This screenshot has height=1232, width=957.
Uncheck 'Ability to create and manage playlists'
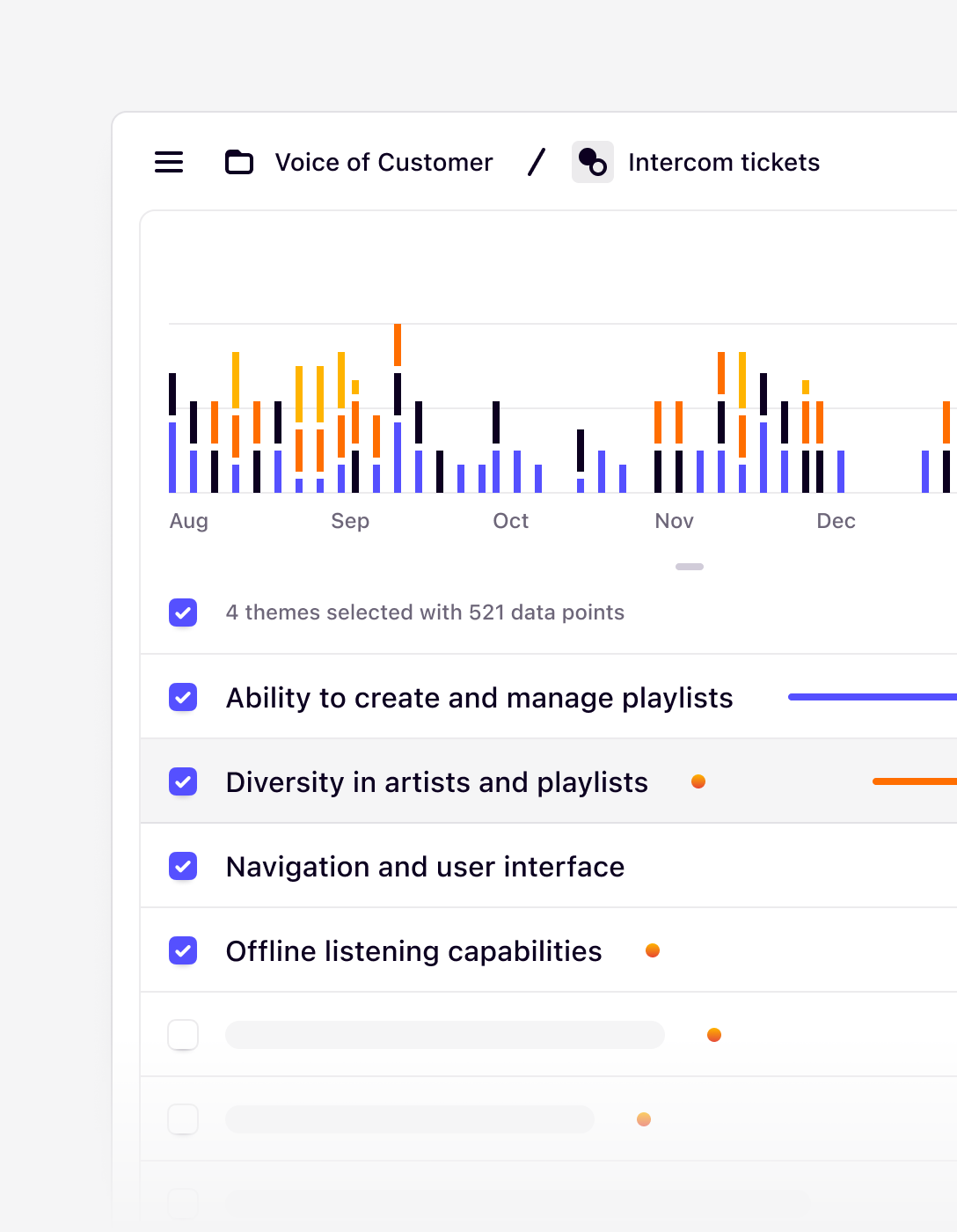[183, 697]
